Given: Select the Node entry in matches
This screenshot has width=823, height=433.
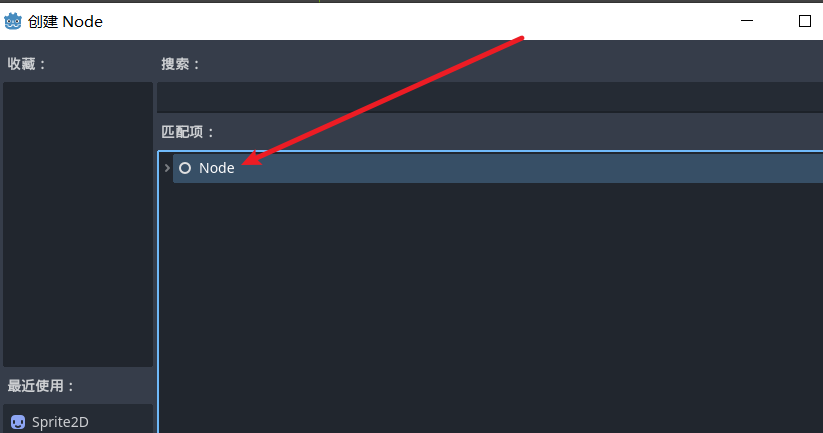Looking at the screenshot, I should [498, 168].
